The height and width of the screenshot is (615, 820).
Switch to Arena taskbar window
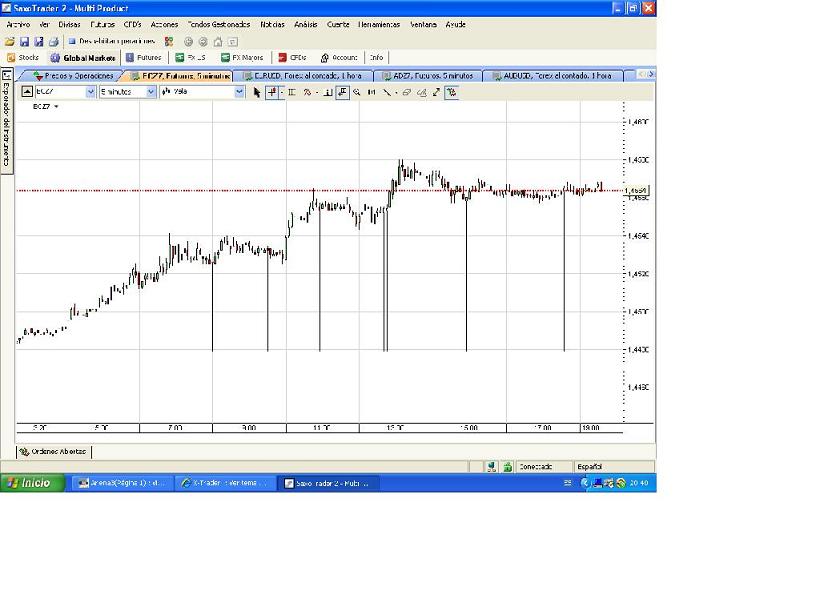122,483
